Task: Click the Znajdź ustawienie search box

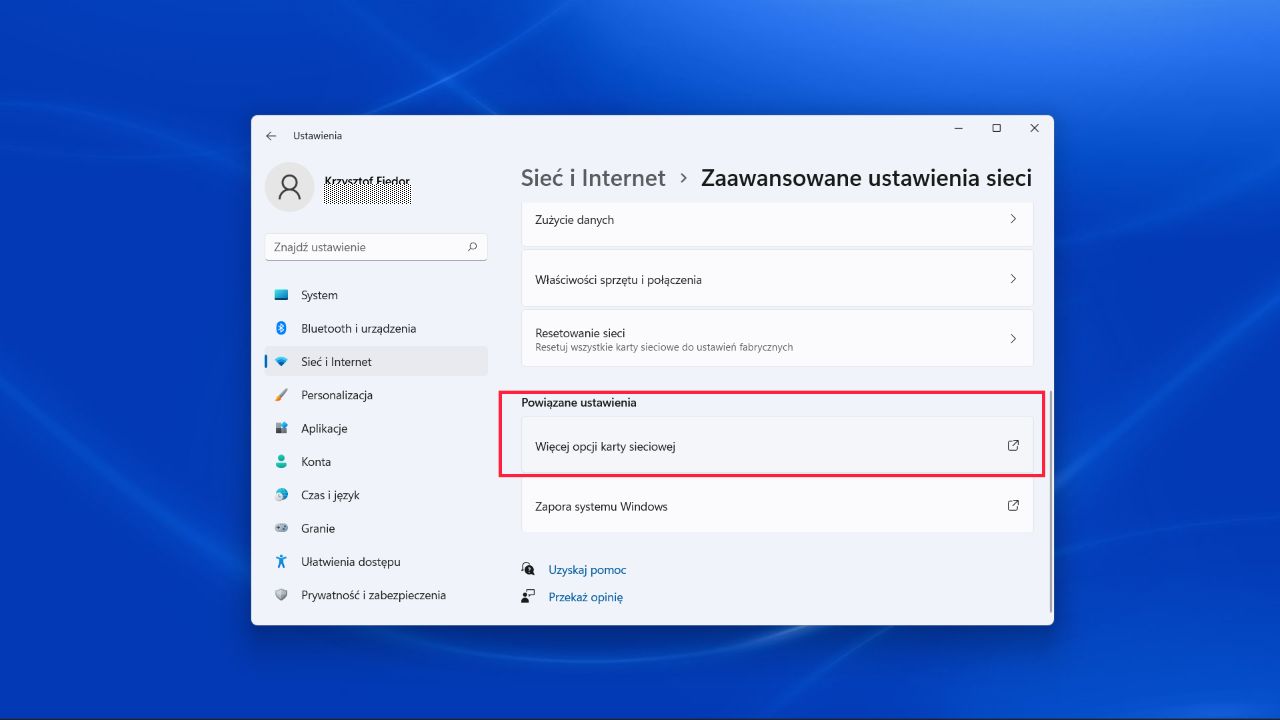Action: 375,247
